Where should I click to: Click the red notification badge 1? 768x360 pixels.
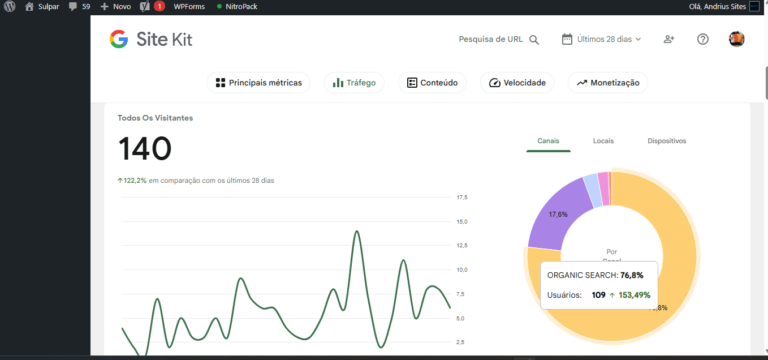click(x=159, y=6)
